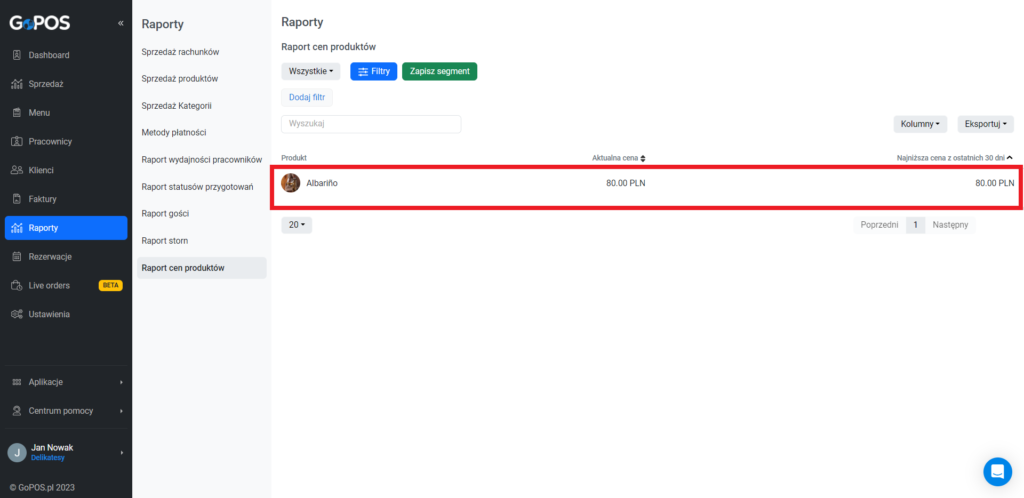The image size is (1024, 498).
Task: Expand the Wszystkie segment dropdown
Action: [x=311, y=71]
